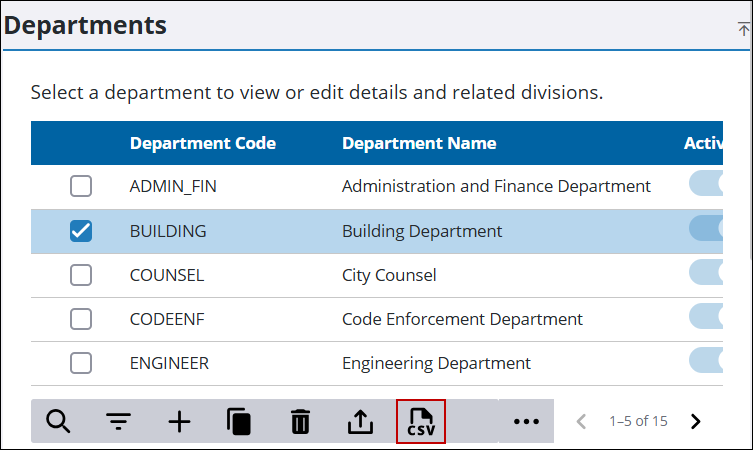Collapse the Departments panel with the top arrow icon
753x450 pixels.
point(744,29)
